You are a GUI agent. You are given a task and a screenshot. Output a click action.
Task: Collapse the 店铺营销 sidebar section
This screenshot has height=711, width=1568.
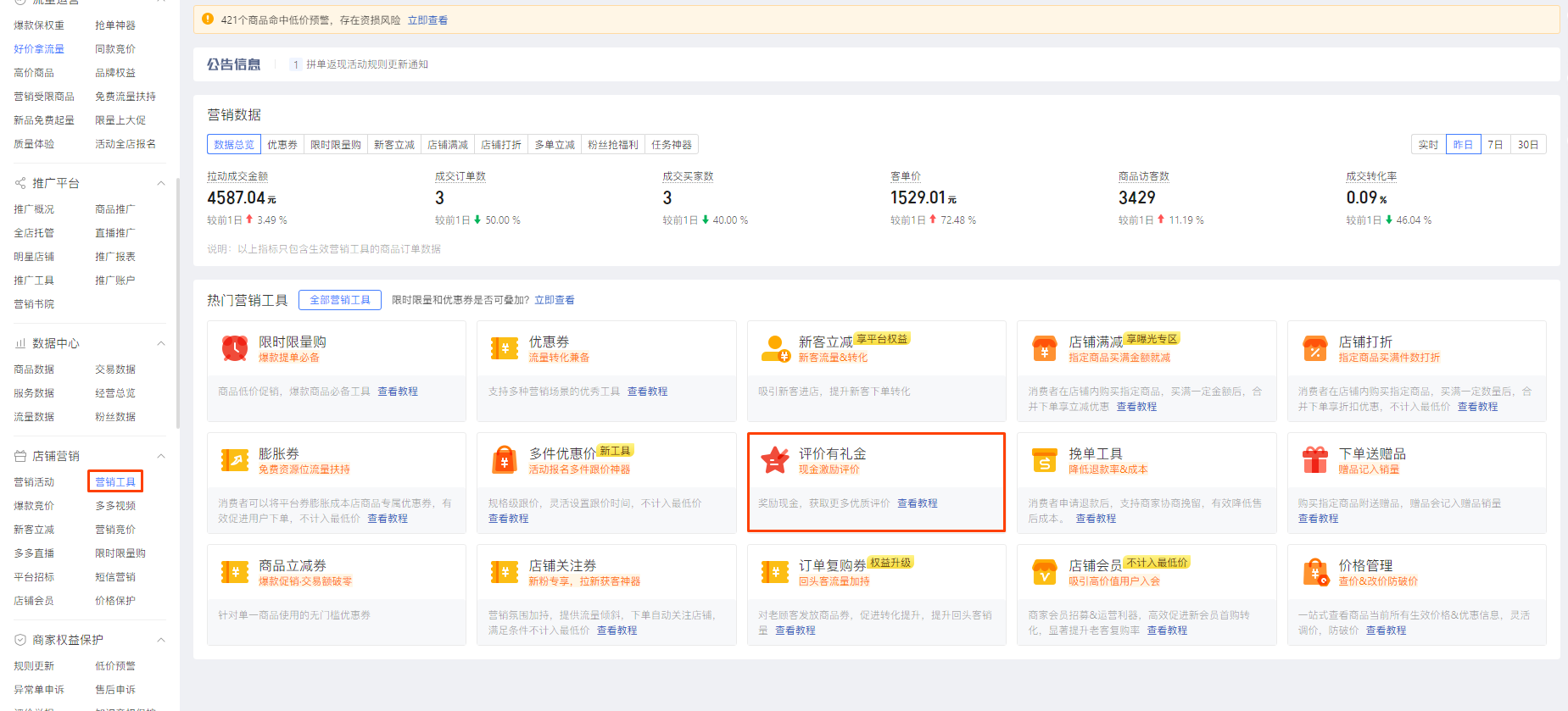[160, 456]
